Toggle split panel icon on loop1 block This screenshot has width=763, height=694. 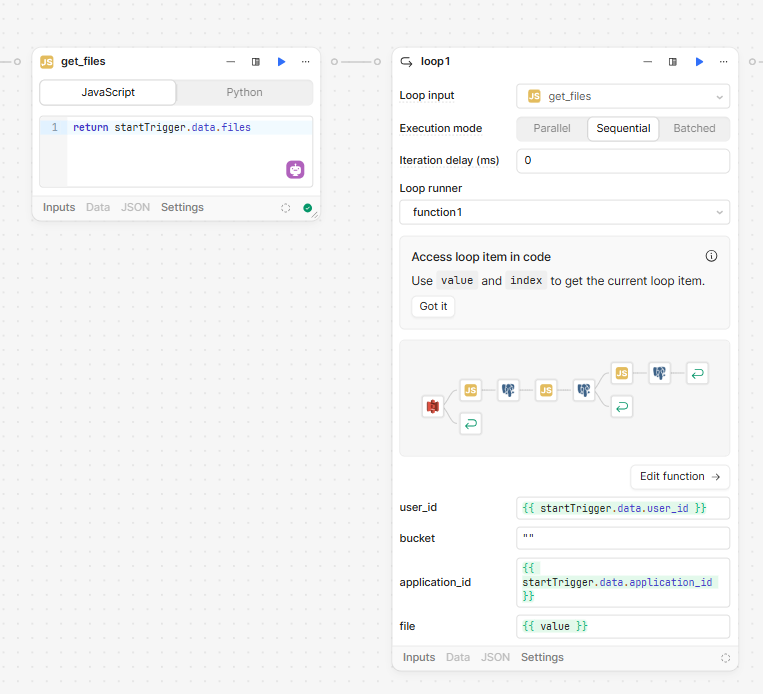[x=672, y=62]
